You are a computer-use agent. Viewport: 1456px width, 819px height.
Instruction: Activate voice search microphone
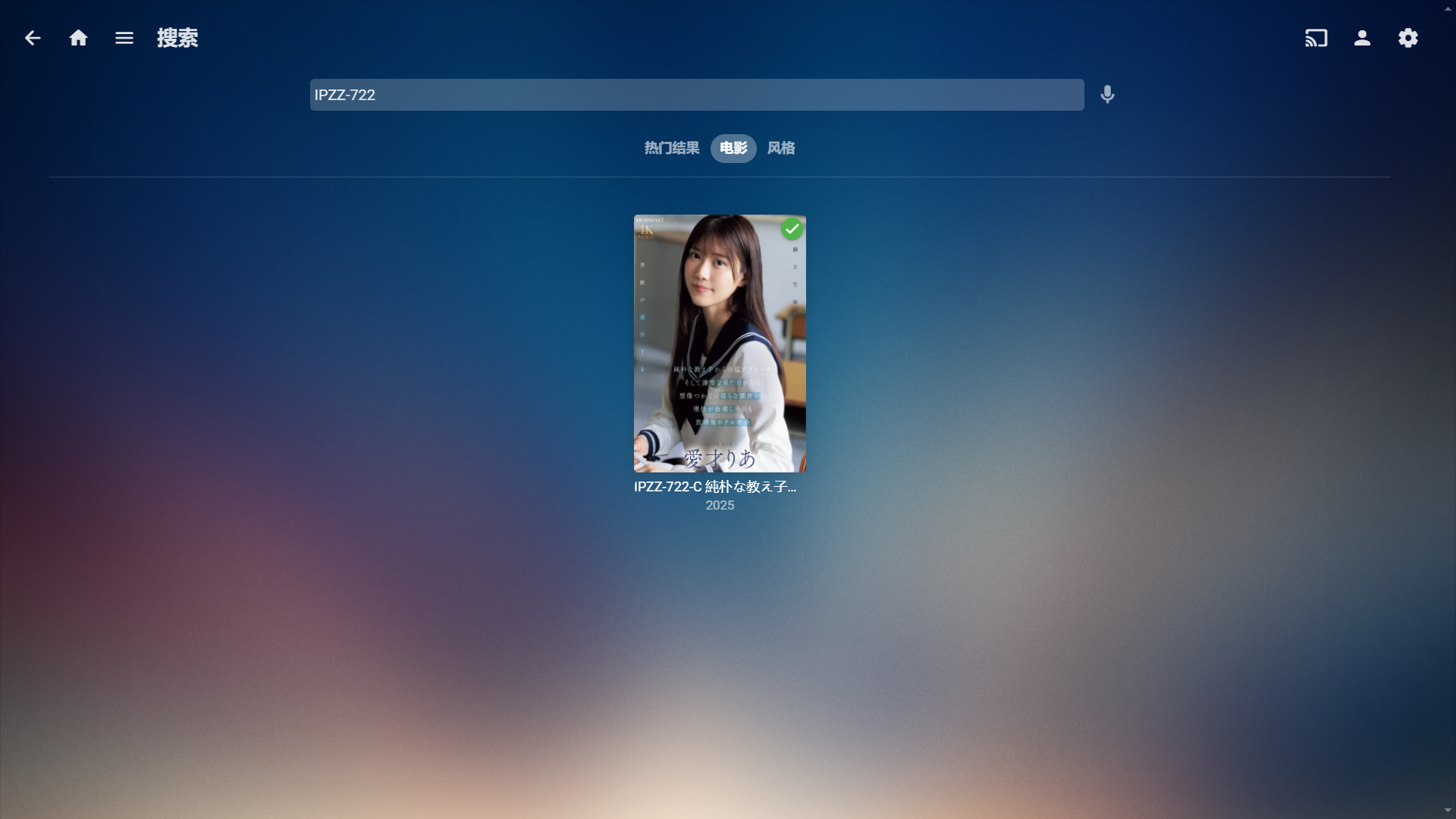tap(1107, 95)
